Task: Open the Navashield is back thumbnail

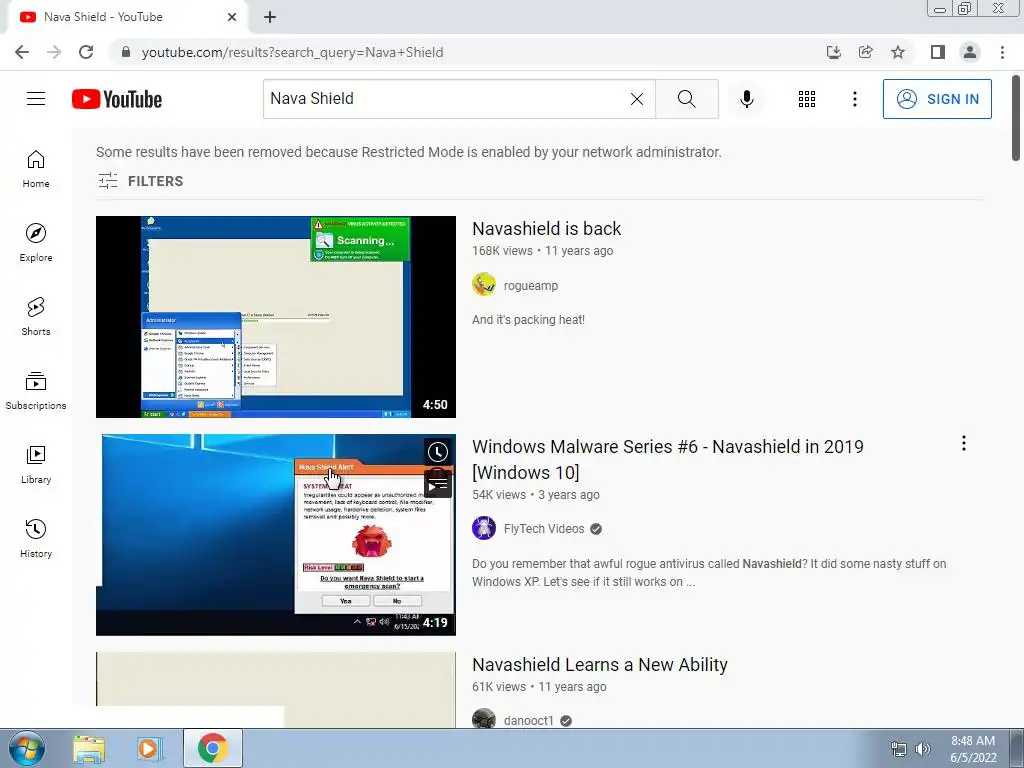Action: [x=276, y=317]
